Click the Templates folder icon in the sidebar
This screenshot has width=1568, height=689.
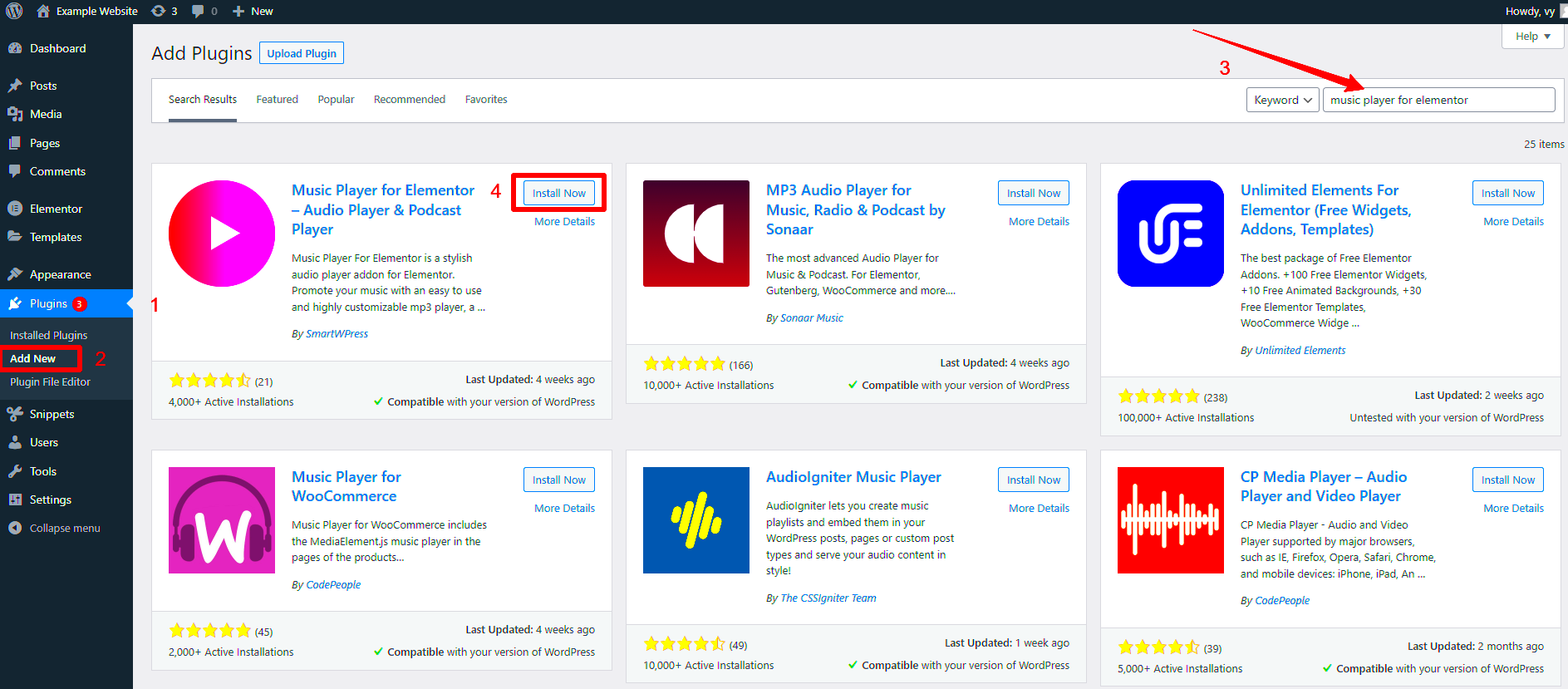(x=15, y=237)
